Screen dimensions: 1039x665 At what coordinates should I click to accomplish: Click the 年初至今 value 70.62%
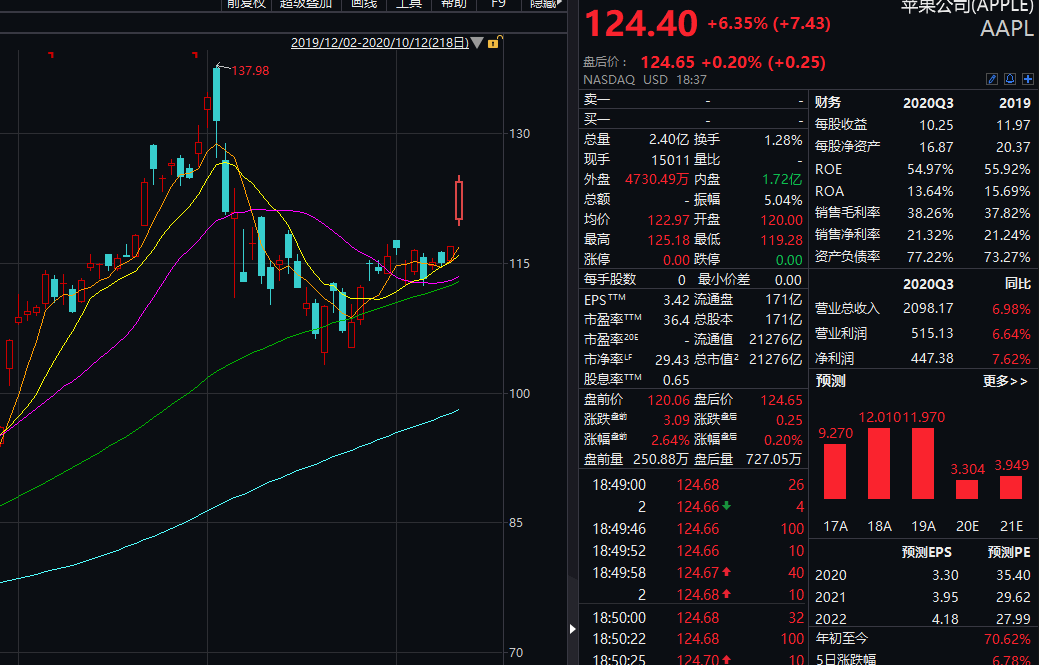1009,639
